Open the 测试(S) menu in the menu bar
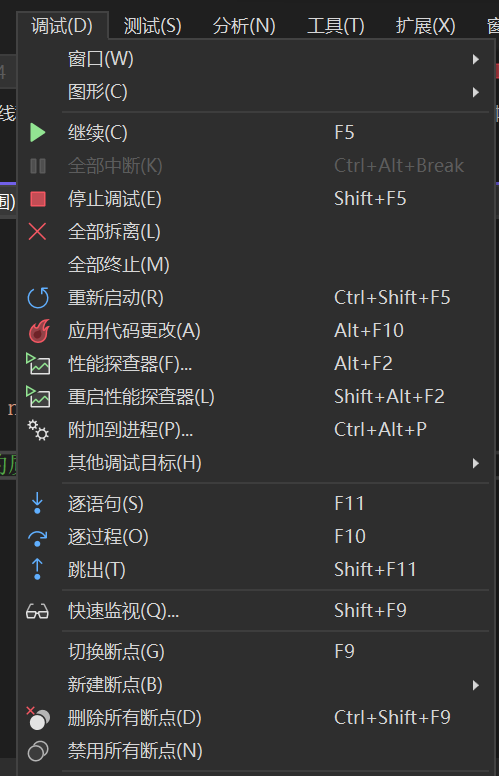Viewport: 499px width, 776px height. 152,26
